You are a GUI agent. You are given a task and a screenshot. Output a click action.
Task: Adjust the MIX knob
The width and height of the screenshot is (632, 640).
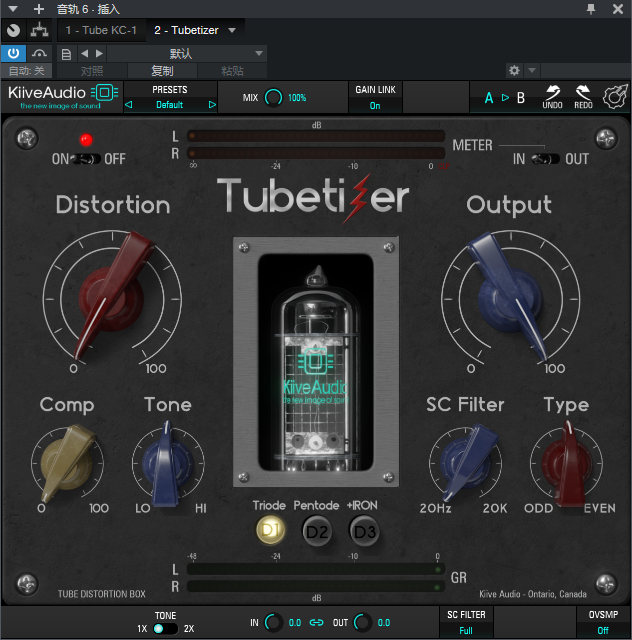point(273,98)
